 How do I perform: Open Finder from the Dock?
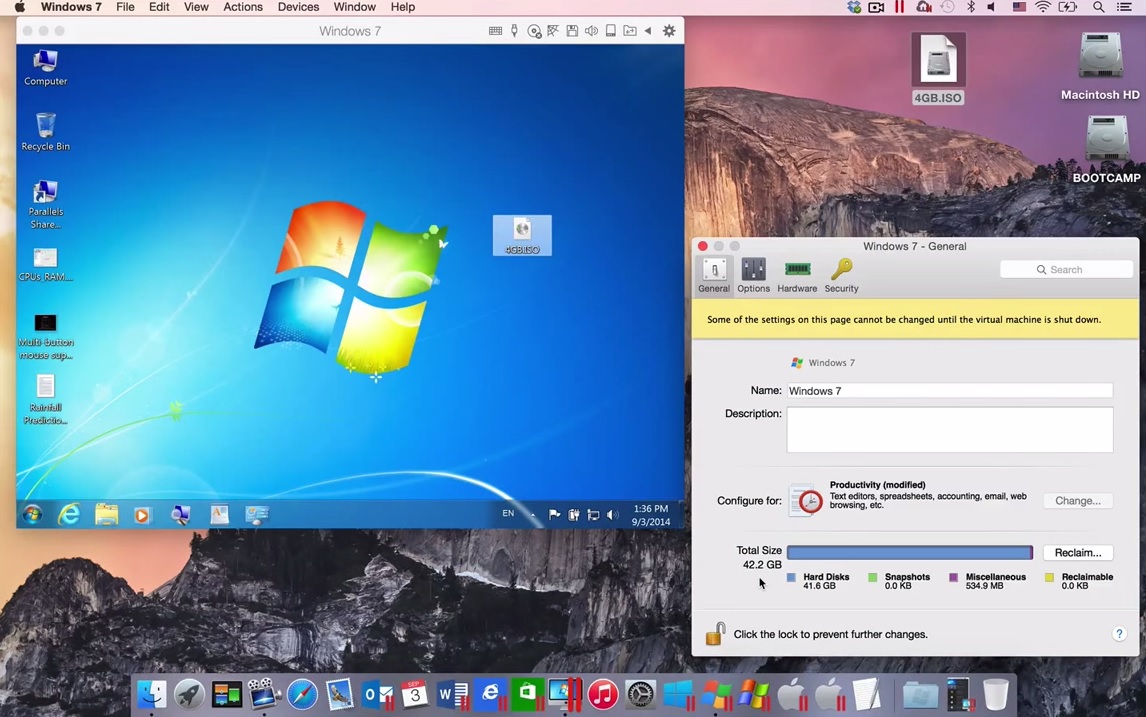(151, 694)
